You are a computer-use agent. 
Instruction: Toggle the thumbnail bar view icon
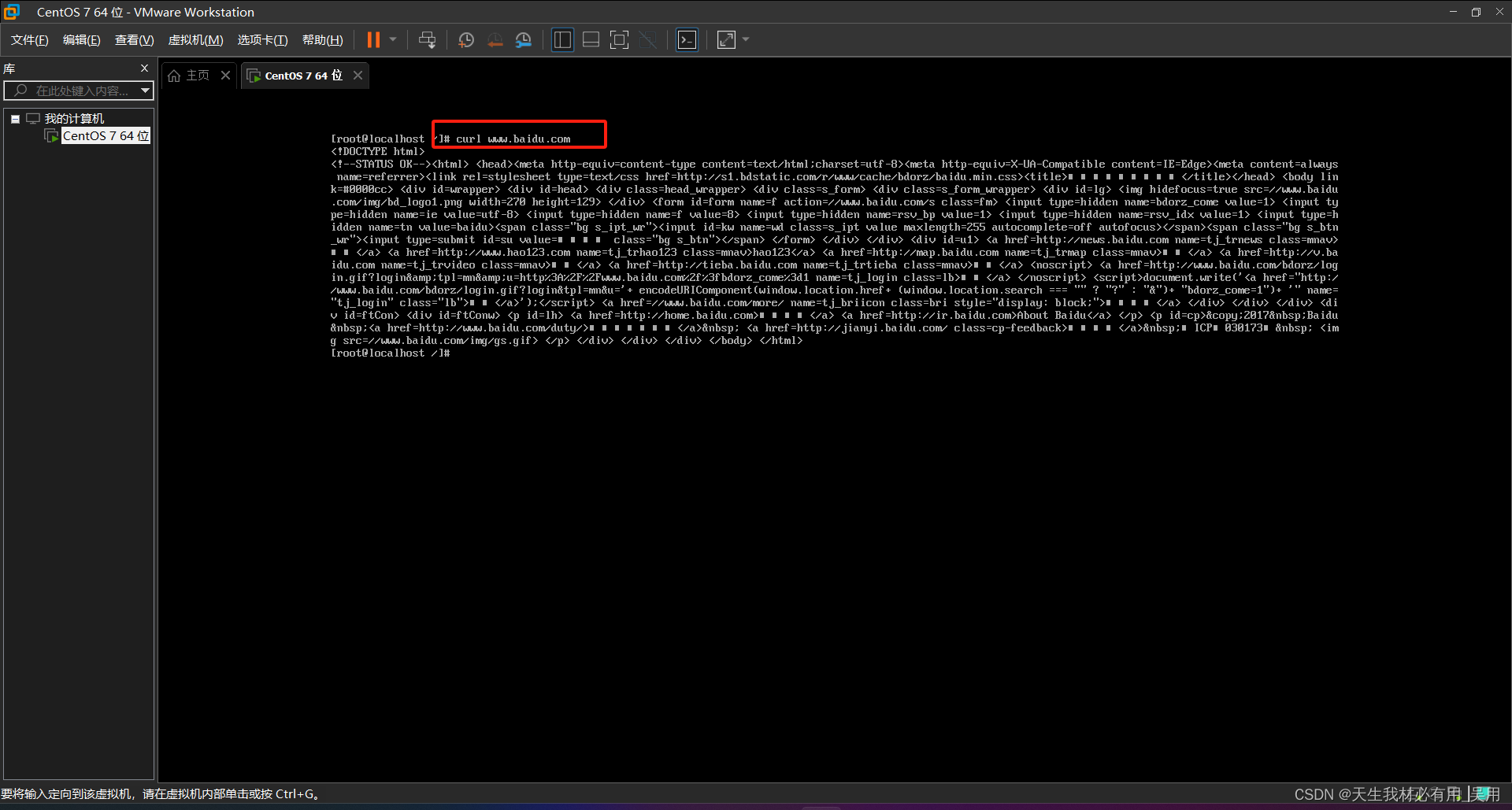click(x=591, y=40)
